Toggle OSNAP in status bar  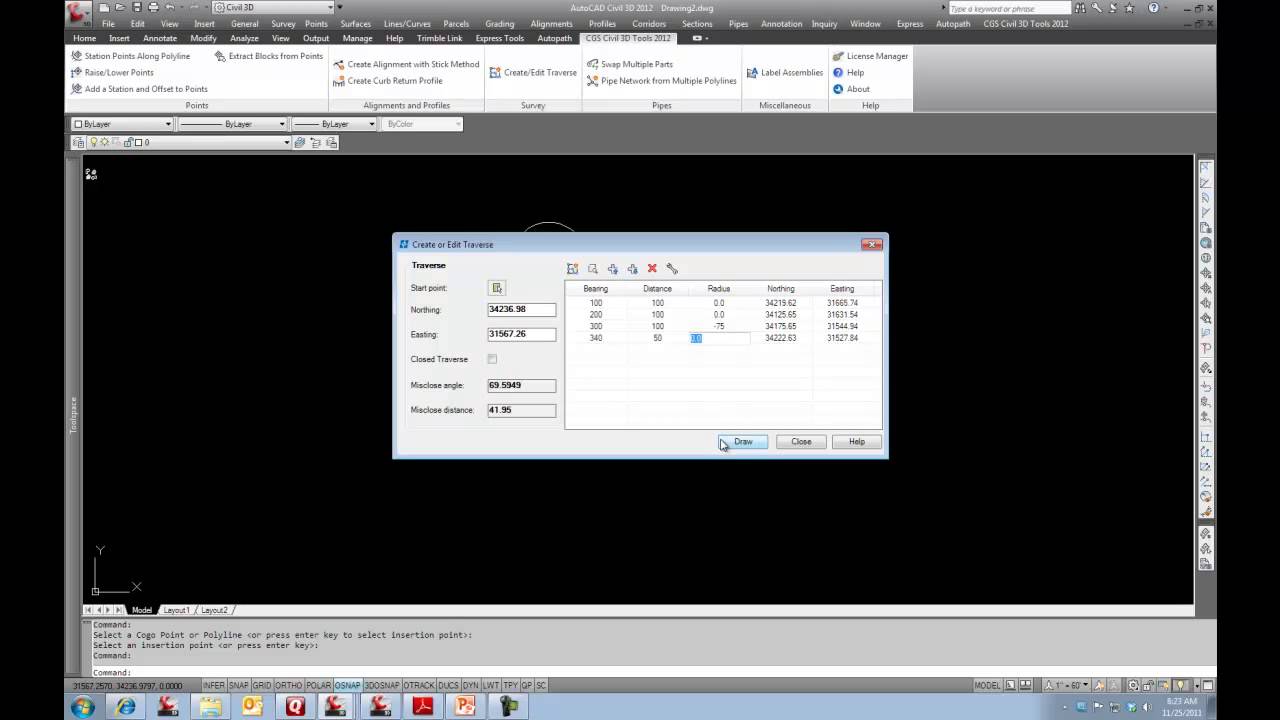[347, 685]
